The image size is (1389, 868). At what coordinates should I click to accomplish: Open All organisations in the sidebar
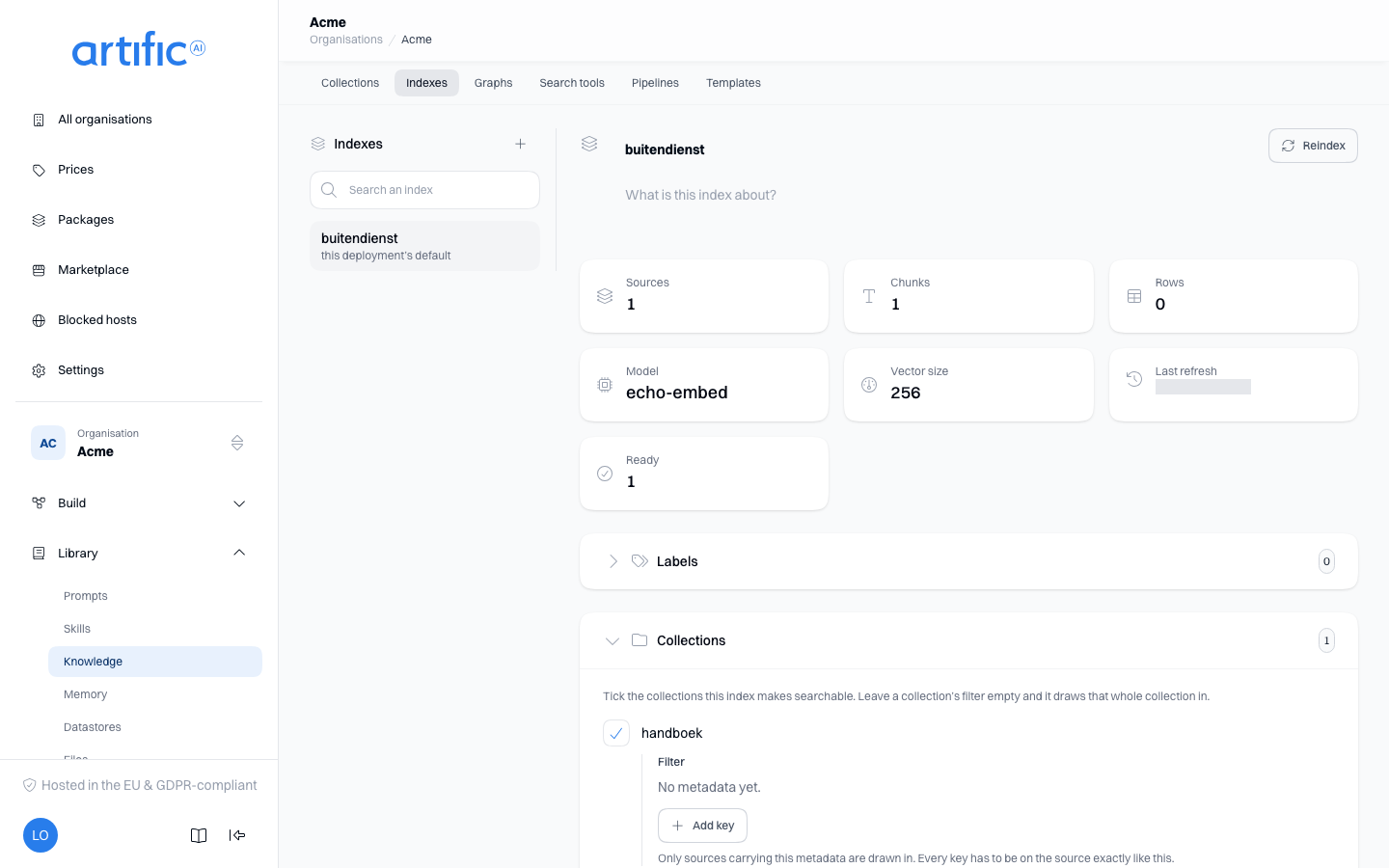tap(139, 120)
